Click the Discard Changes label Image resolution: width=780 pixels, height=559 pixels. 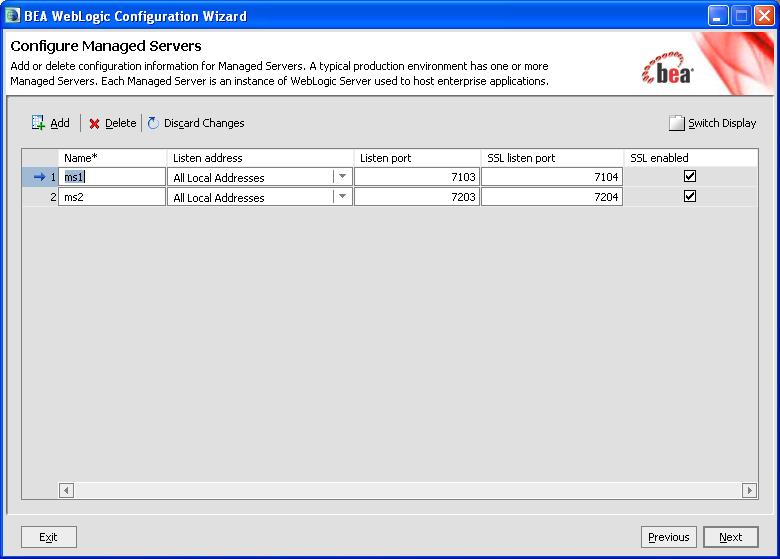click(x=204, y=123)
